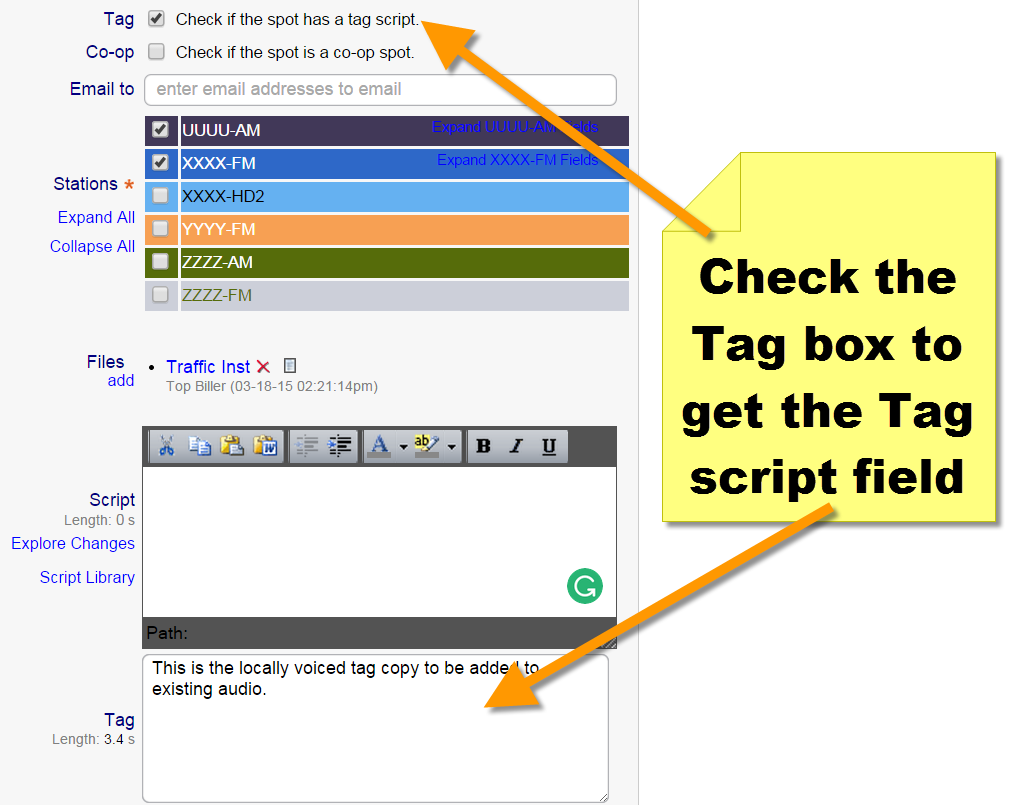Click Collapse All stations link
The image size is (1018, 805).
pos(92,247)
